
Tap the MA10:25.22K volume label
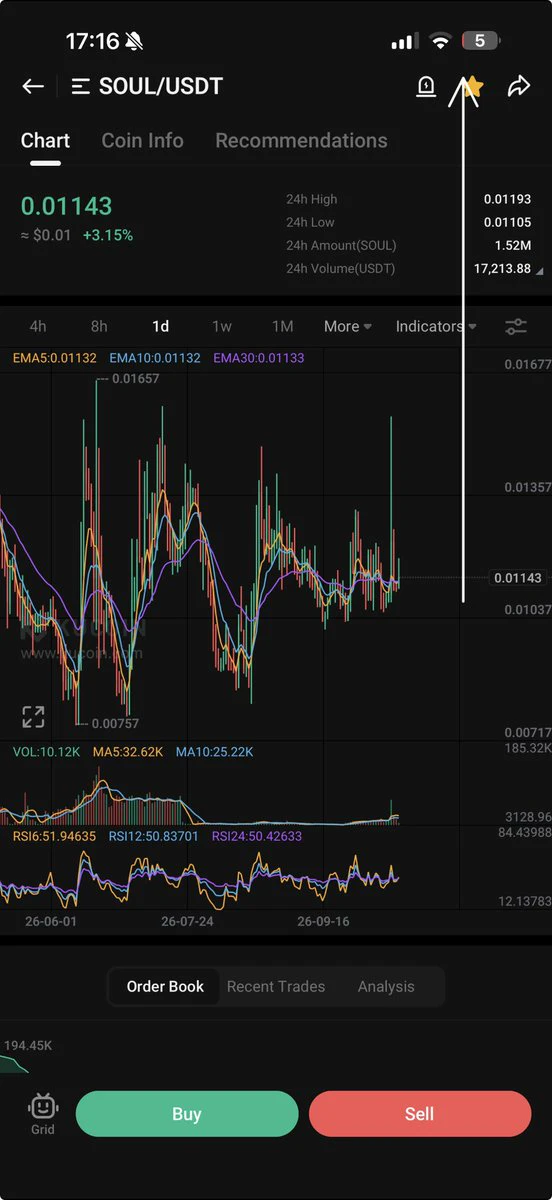[x=215, y=752]
